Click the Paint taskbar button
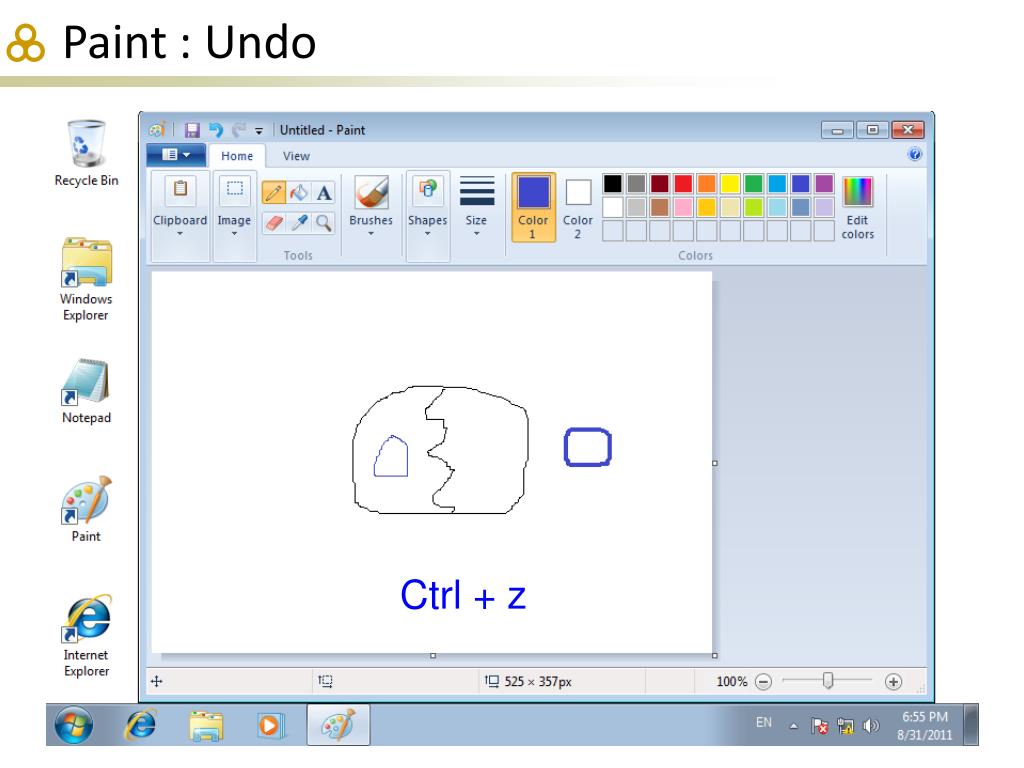1024x768 pixels. point(338,725)
